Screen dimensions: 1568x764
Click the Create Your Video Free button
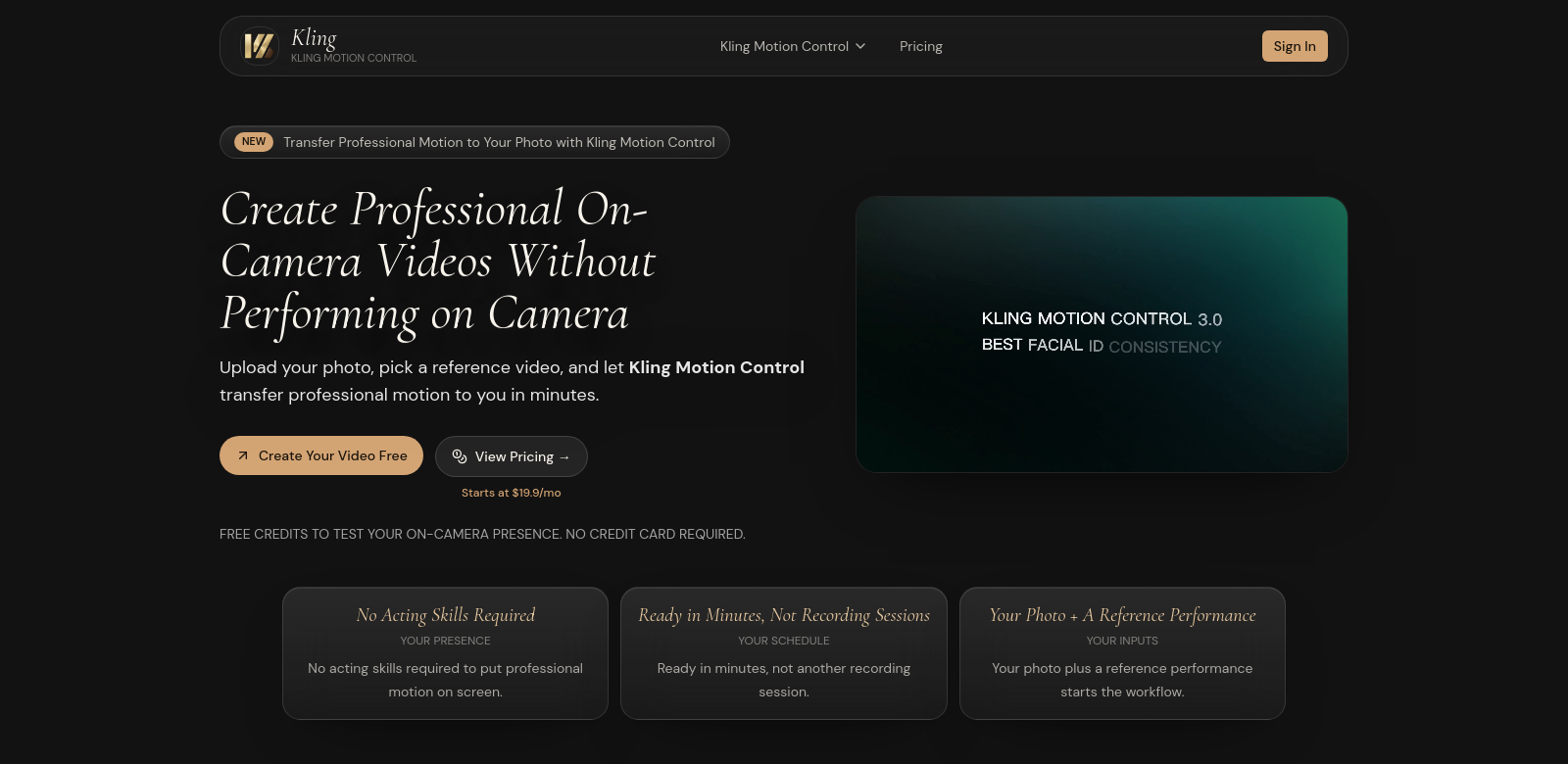(321, 455)
